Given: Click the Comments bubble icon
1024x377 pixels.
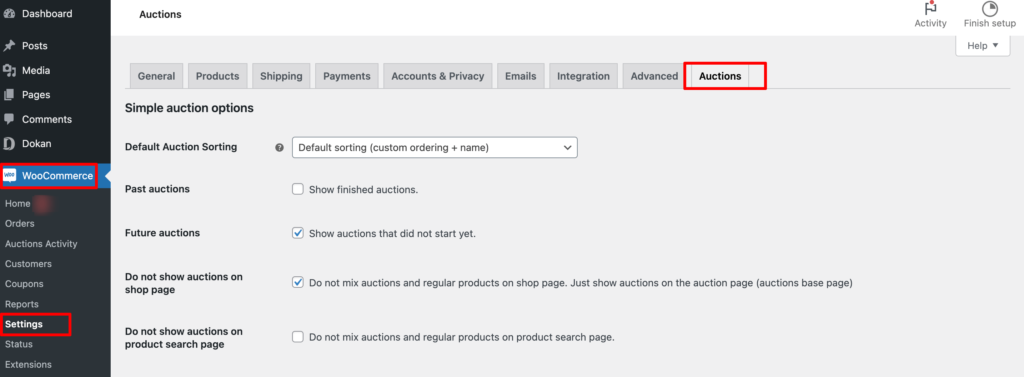Looking at the screenshot, I should click(9, 120).
